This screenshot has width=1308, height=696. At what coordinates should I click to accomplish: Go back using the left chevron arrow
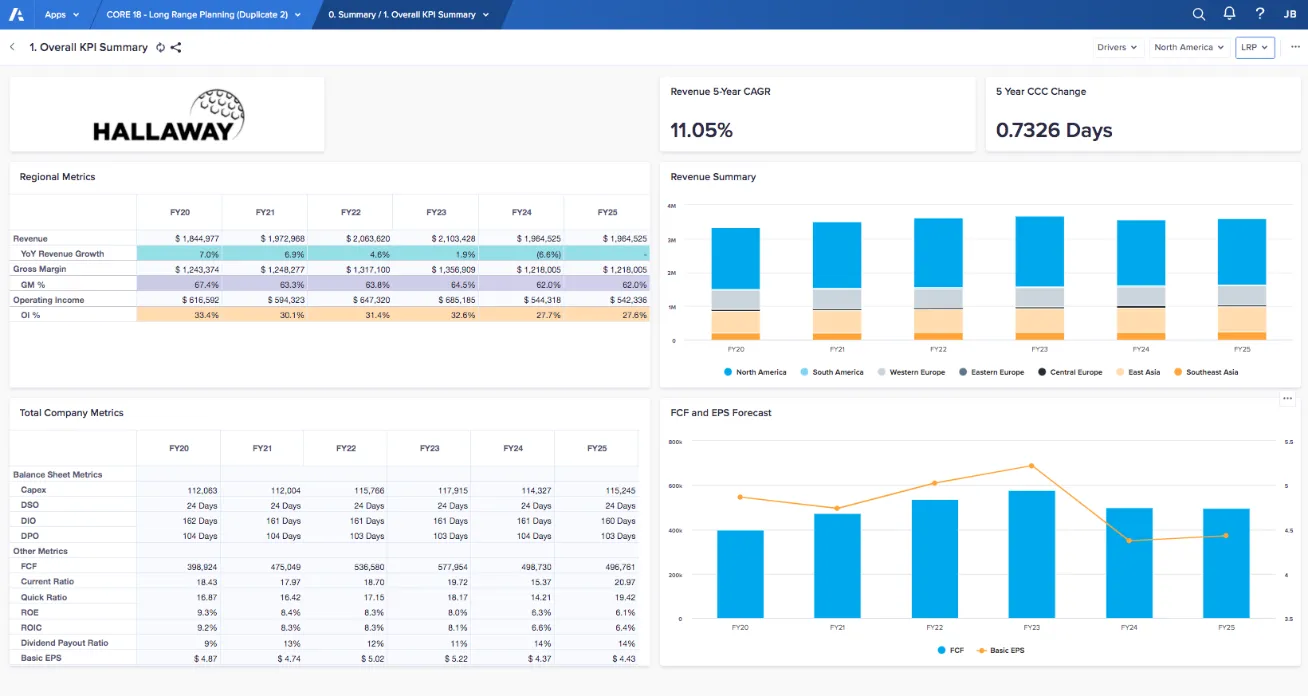(13, 47)
